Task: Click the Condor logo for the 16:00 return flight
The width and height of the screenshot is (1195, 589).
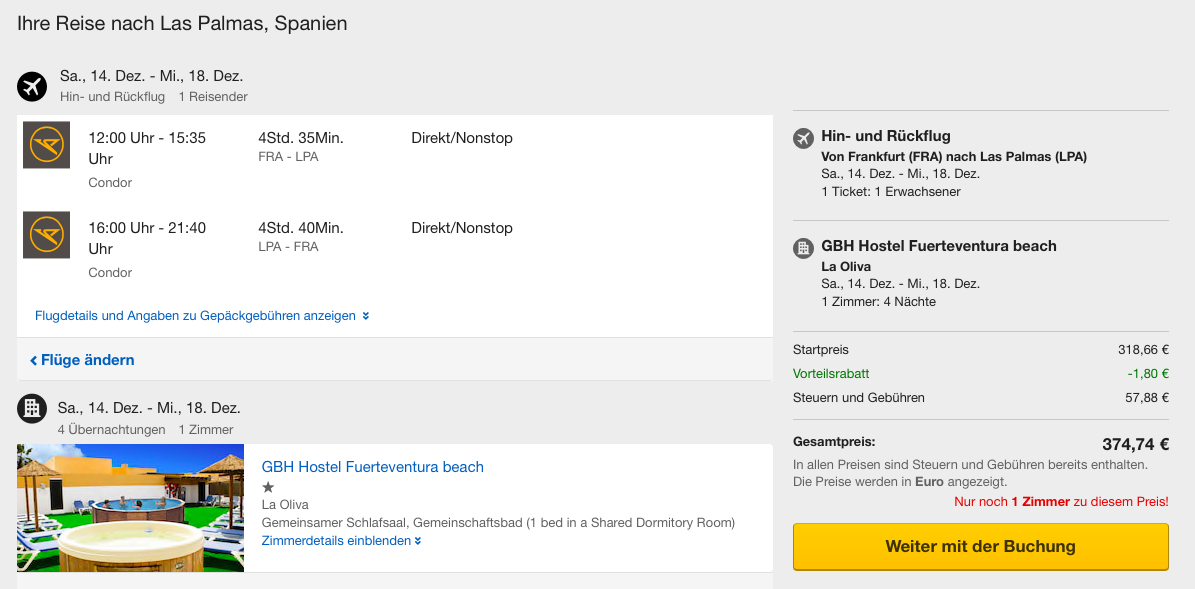Action: point(46,235)
